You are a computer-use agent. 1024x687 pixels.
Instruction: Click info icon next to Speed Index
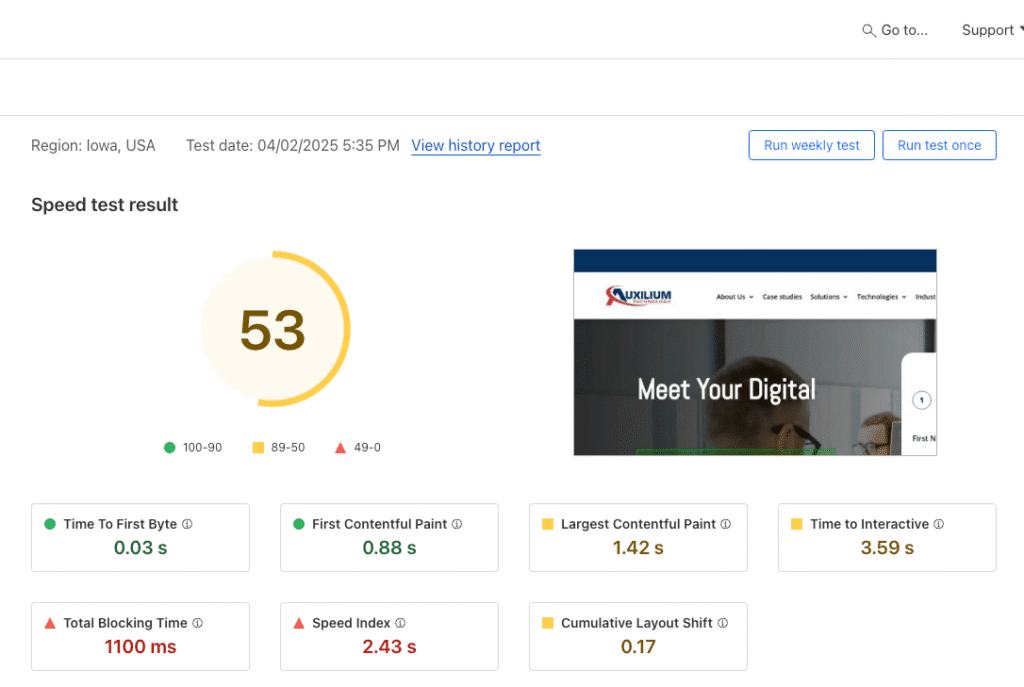tap(400, 623)
